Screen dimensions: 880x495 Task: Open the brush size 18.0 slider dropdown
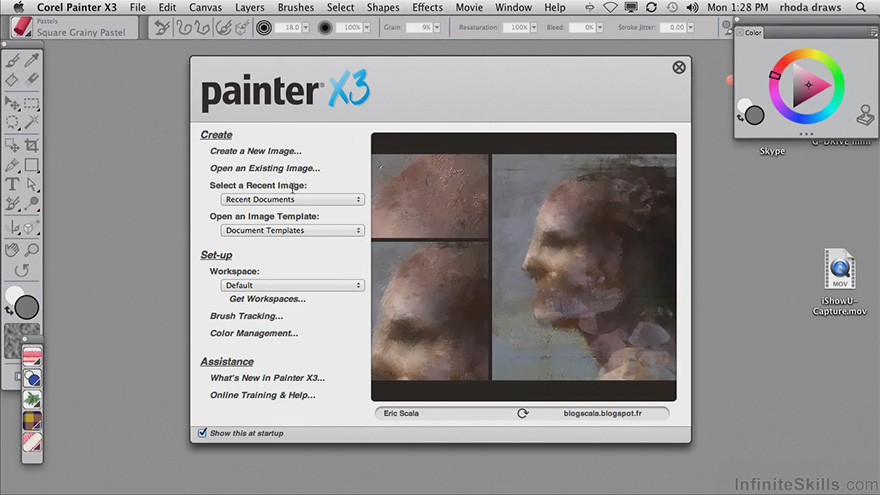[306, 27]
